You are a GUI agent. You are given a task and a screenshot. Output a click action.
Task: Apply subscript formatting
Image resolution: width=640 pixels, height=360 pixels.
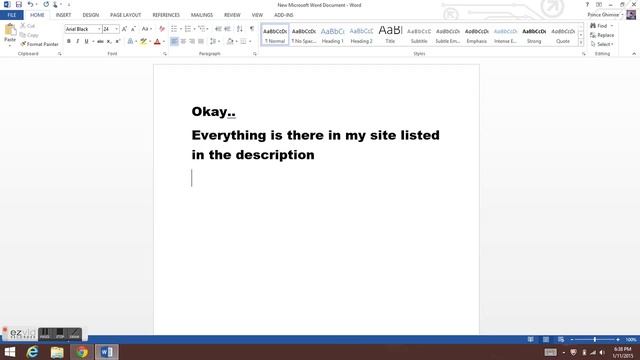tap(109, 41)
